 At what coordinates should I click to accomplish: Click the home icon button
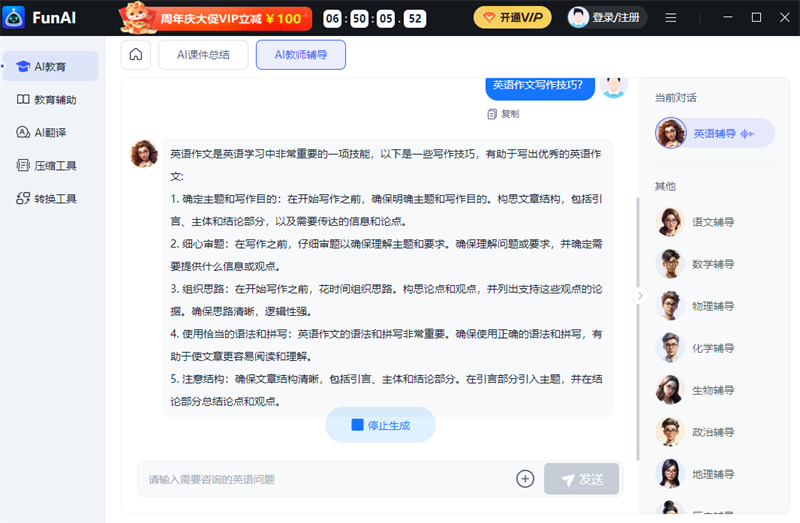[x=136, y=55]
